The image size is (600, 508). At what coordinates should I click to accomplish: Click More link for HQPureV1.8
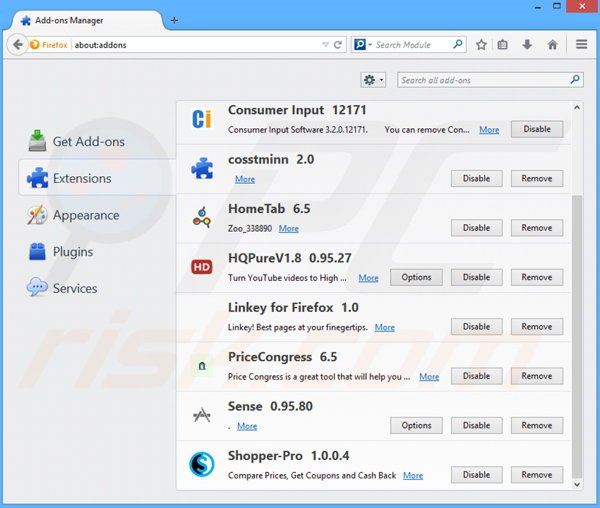coord(368,278)
